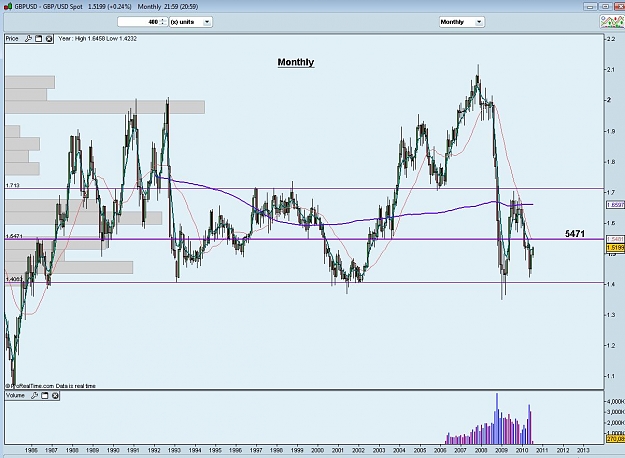The width and height of the screenshot is (625, 458).
Task: Click the yellow current price tag 1.5199
Action: (x=615, y=248)
